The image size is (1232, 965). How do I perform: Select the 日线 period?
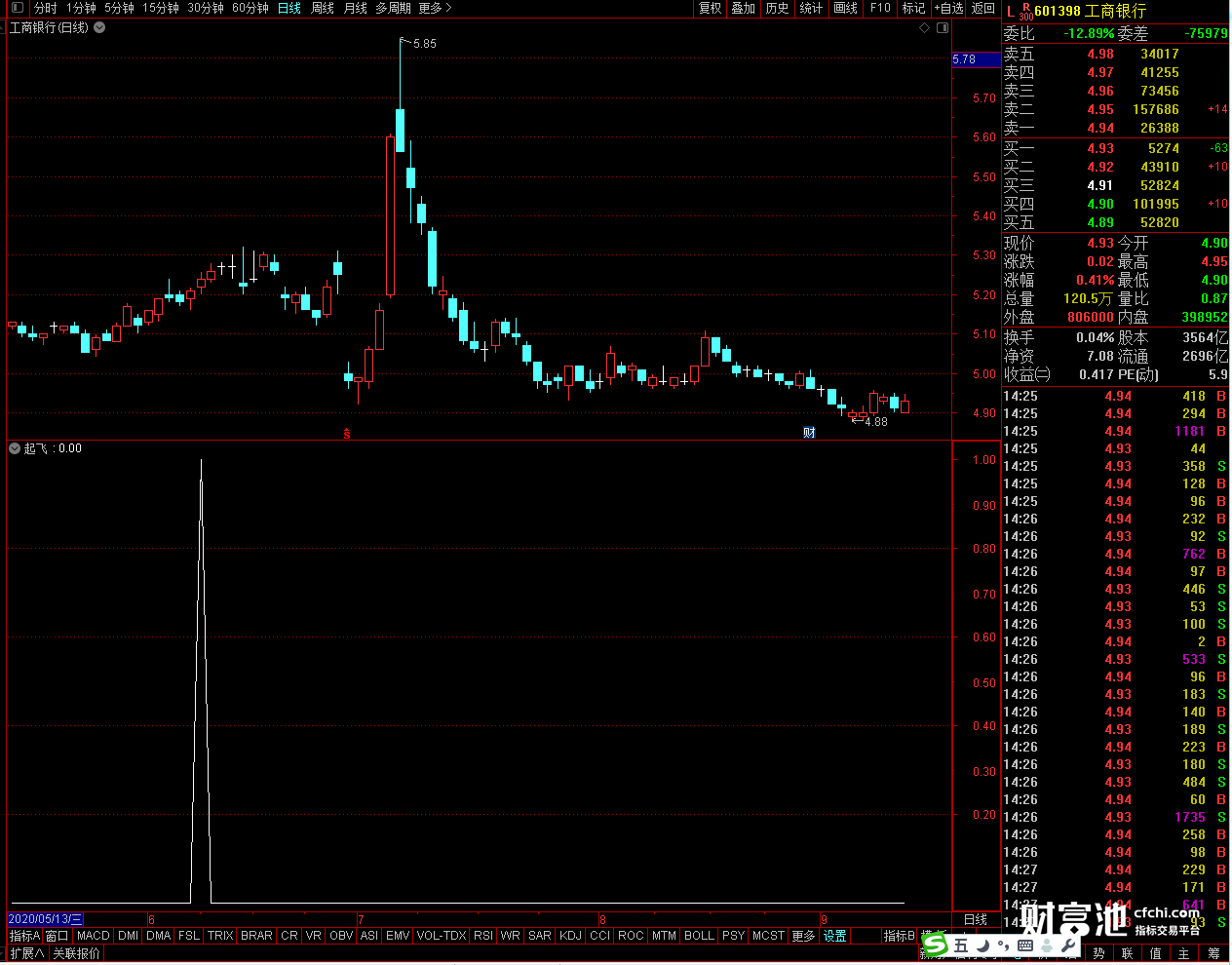[x=289, y=8]
